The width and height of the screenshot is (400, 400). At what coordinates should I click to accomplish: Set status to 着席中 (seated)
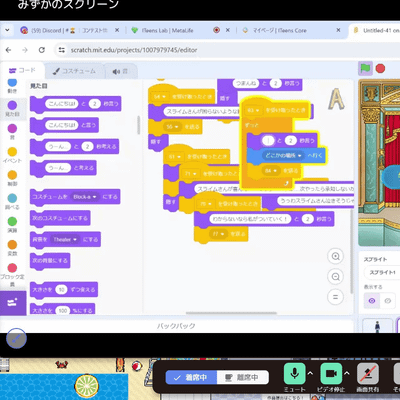click(x=191, y=377)
